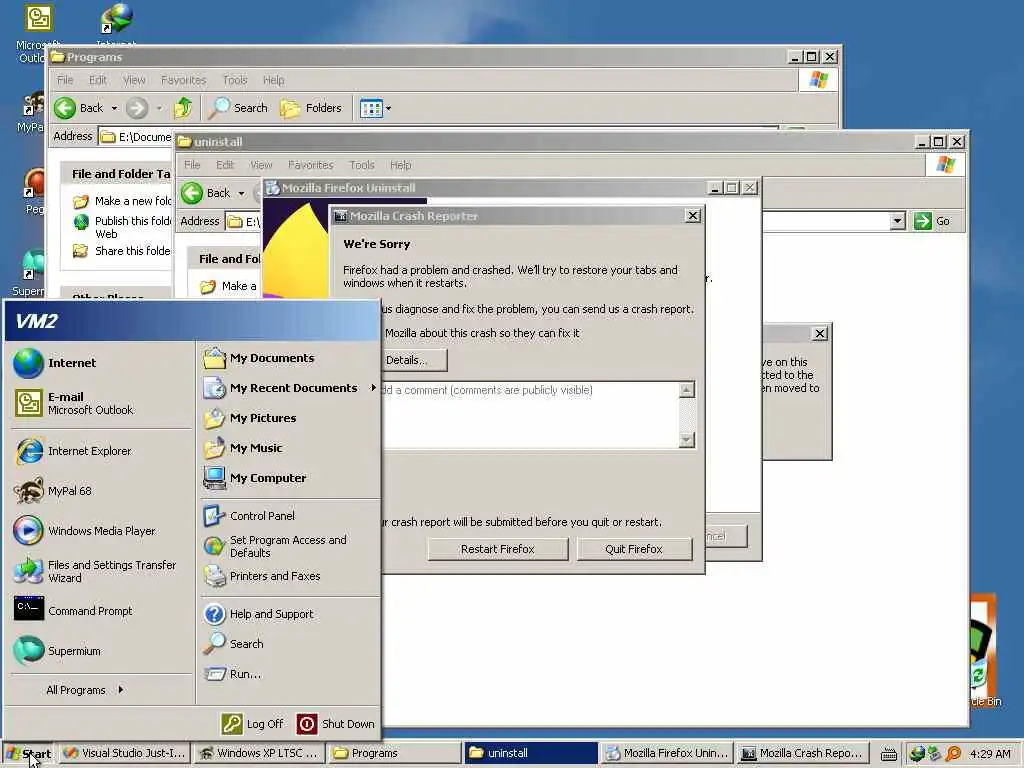1024x768 pixels.
Task: Close small dialog behind Crash Reporter
Action: pyautogui.click(x=820, y=334)
